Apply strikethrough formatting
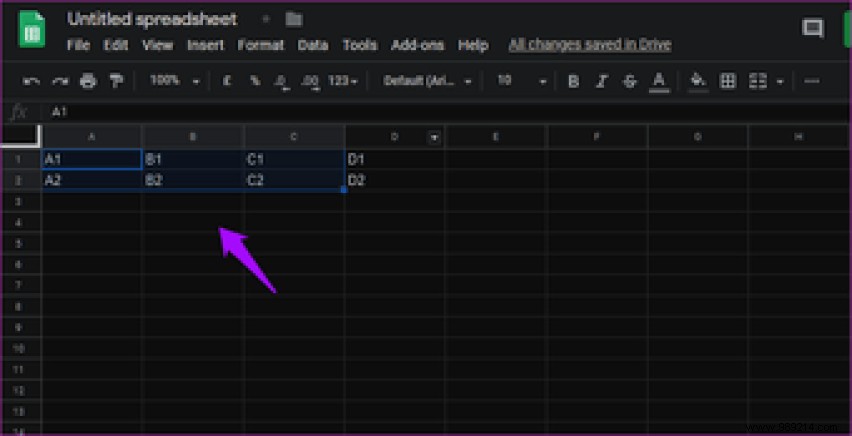Viewport: 852px width, 436px height. pyautogui.click(x=630, y=82)
